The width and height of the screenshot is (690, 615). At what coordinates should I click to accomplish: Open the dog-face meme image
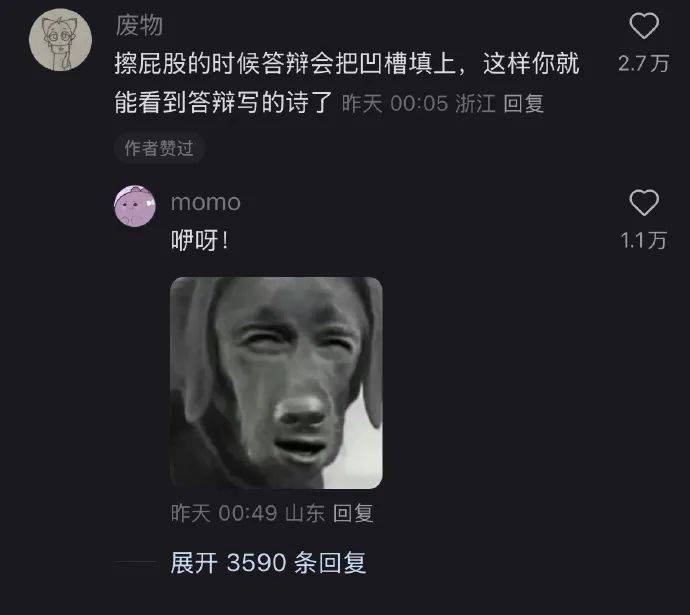pyautogui.click(x=276, y=383)
